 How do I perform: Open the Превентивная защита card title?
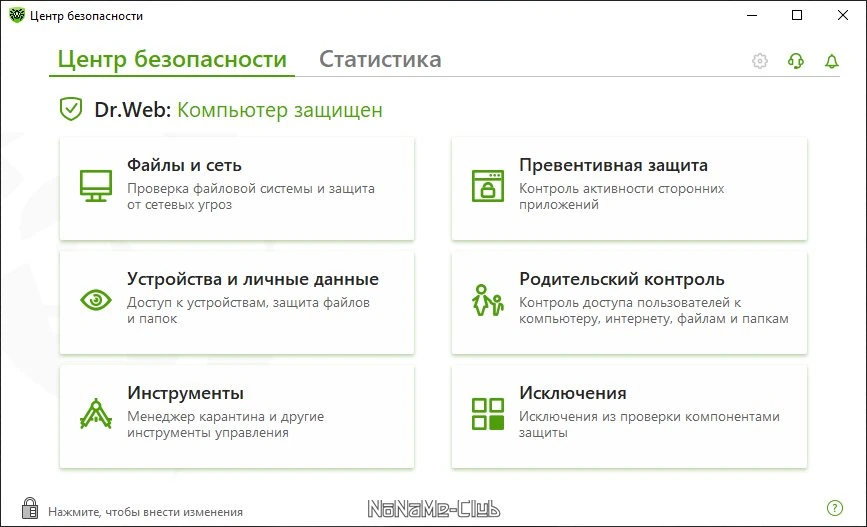click(613, 165)
